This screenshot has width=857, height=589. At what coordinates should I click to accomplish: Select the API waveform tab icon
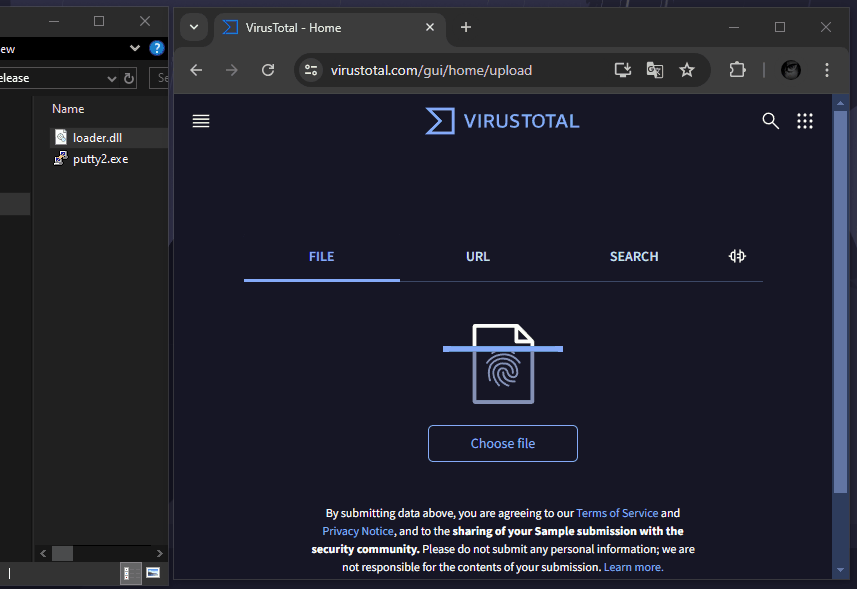[737, 256]
